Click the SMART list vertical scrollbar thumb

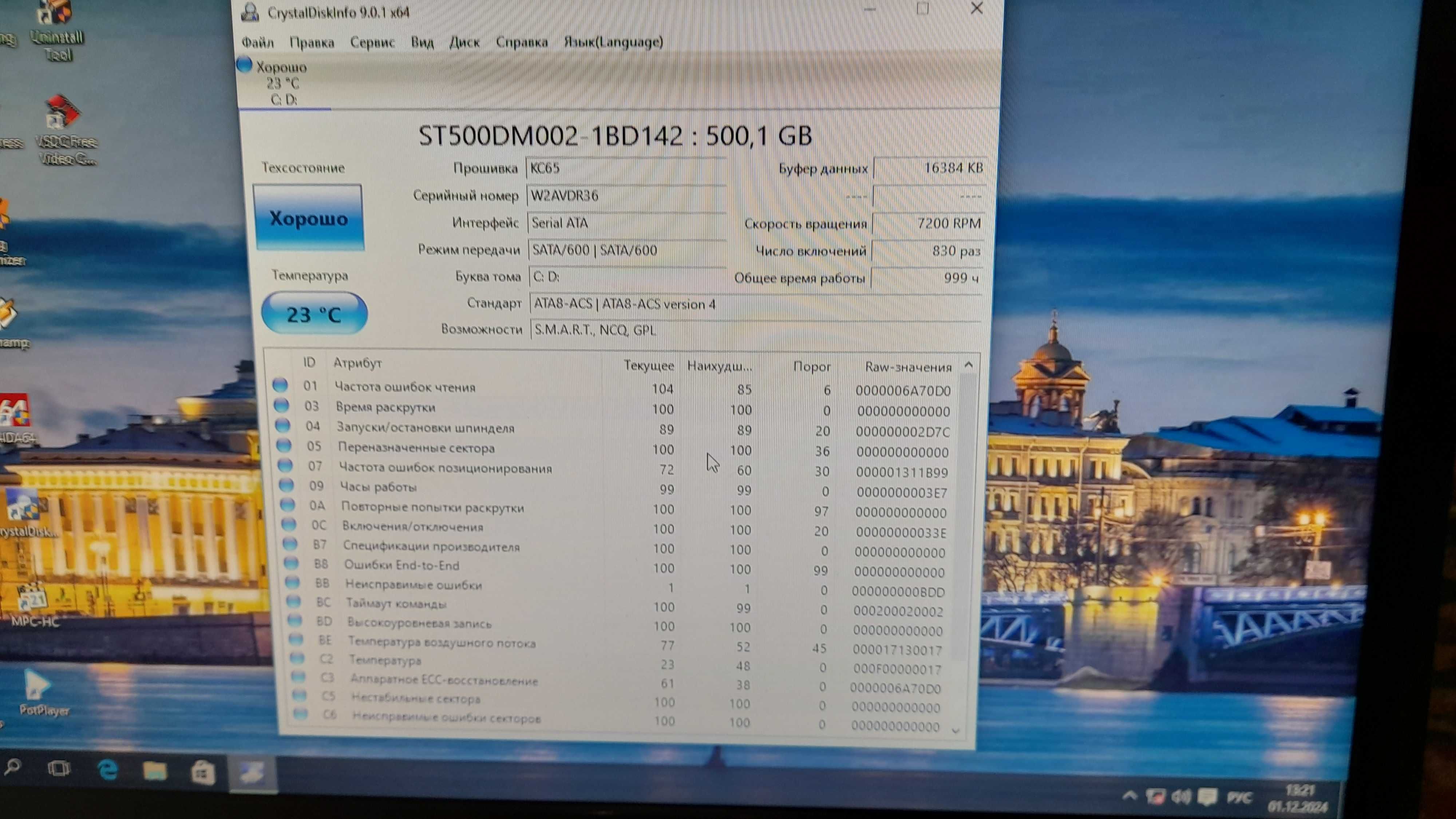(x=964, y=517)
